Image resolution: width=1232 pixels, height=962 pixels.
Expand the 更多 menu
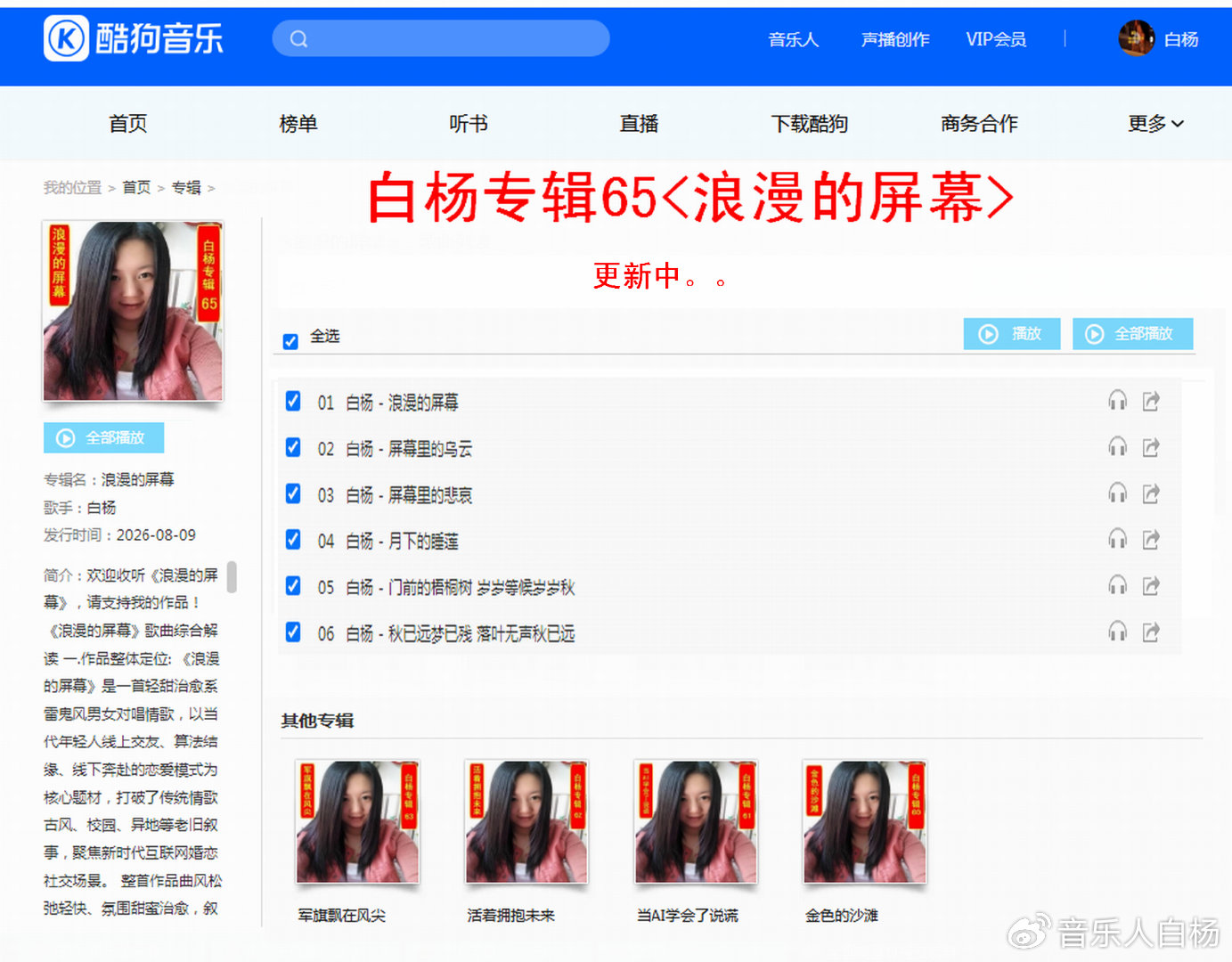(x=1155, y=124)
